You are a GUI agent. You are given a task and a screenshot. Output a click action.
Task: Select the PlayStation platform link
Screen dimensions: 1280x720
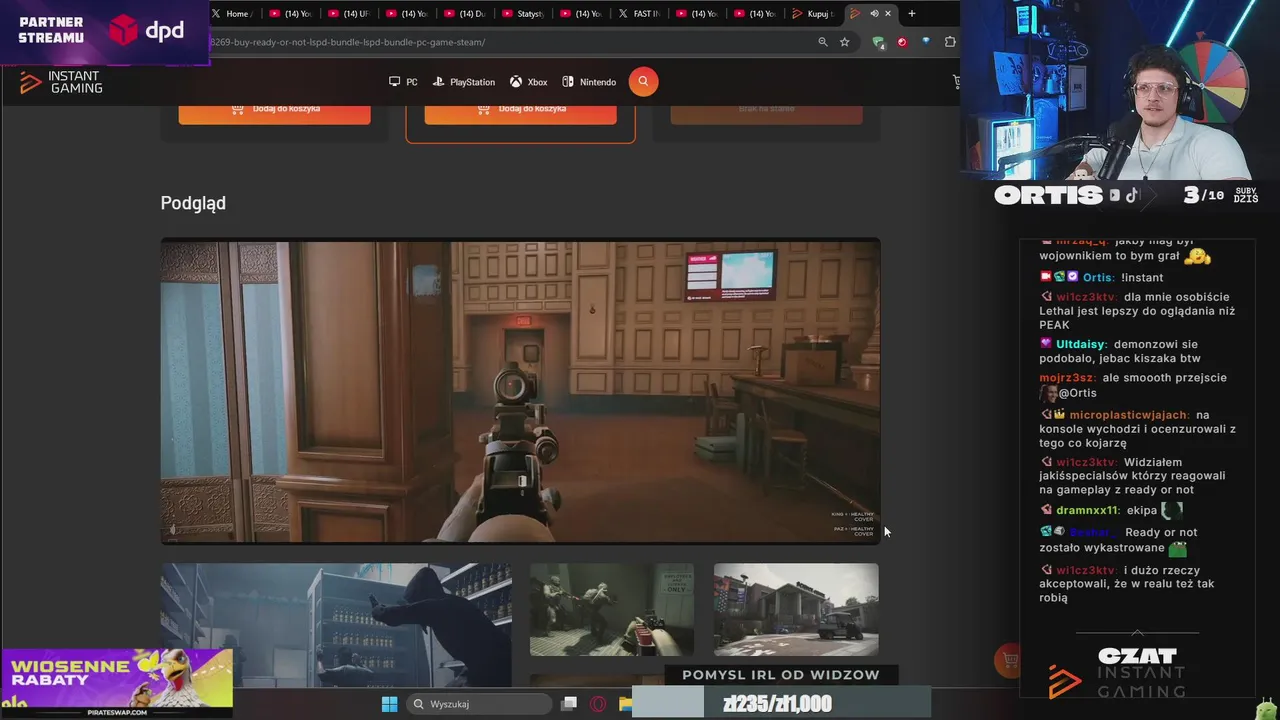point(464,82)
